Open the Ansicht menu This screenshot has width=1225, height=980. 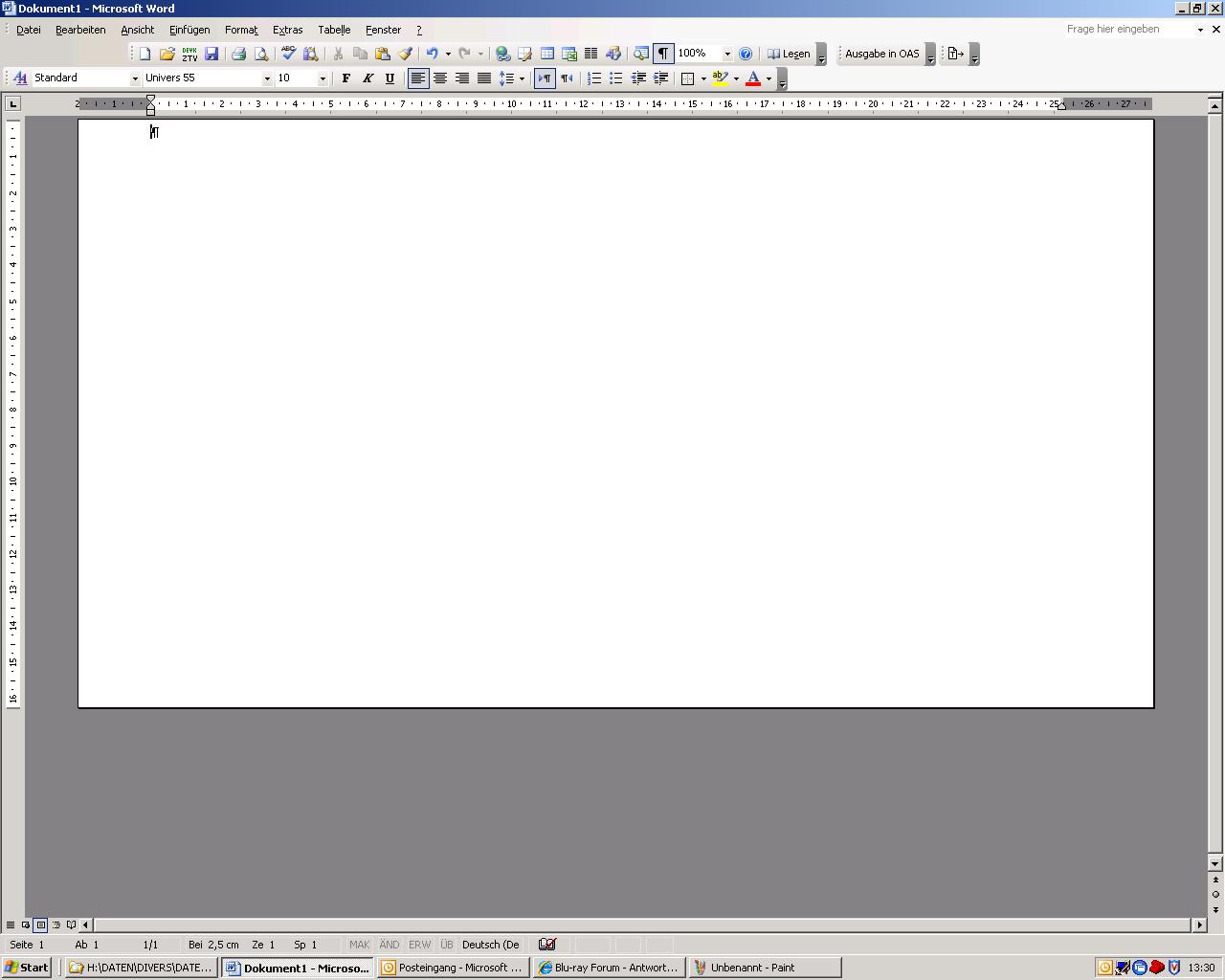[138, 30]
